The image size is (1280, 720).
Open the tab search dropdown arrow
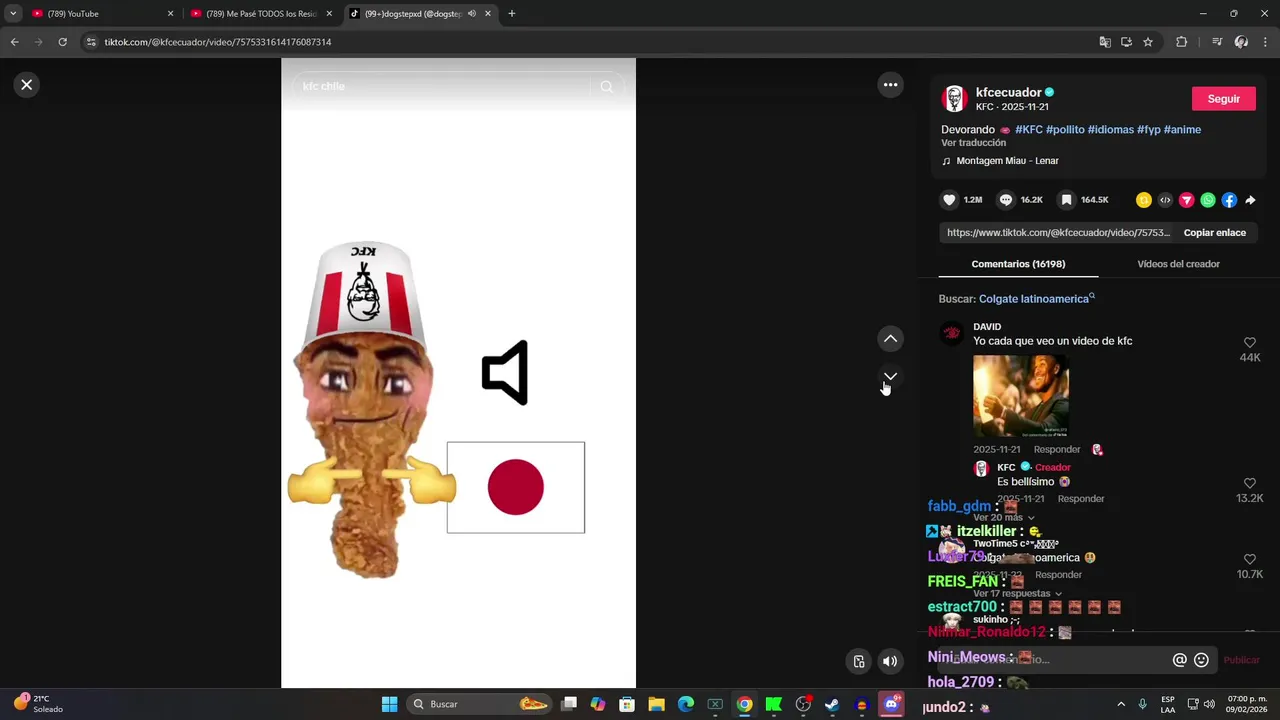pyautogui.click(x=13, y=14)
